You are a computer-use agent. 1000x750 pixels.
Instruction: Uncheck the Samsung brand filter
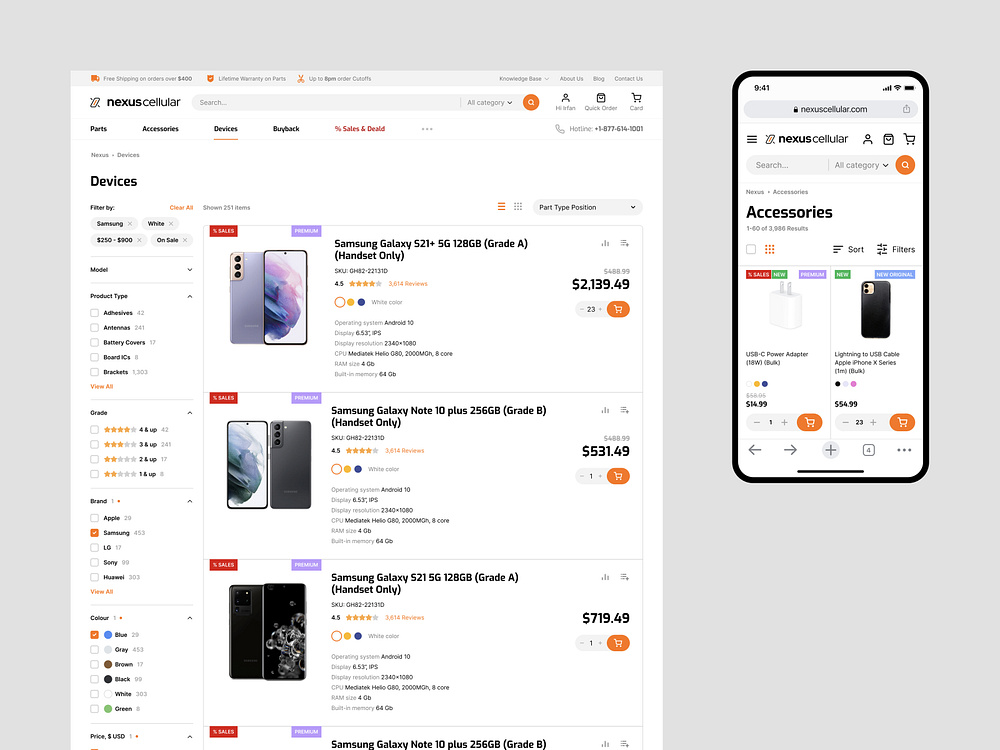(92, 533)
